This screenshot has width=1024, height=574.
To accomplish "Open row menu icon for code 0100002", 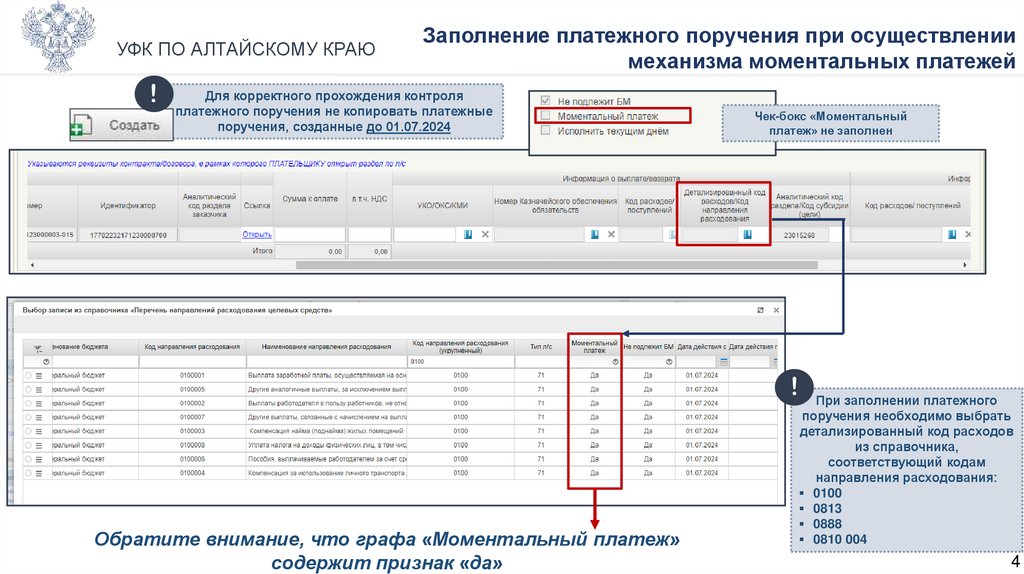I will point(39,404).
